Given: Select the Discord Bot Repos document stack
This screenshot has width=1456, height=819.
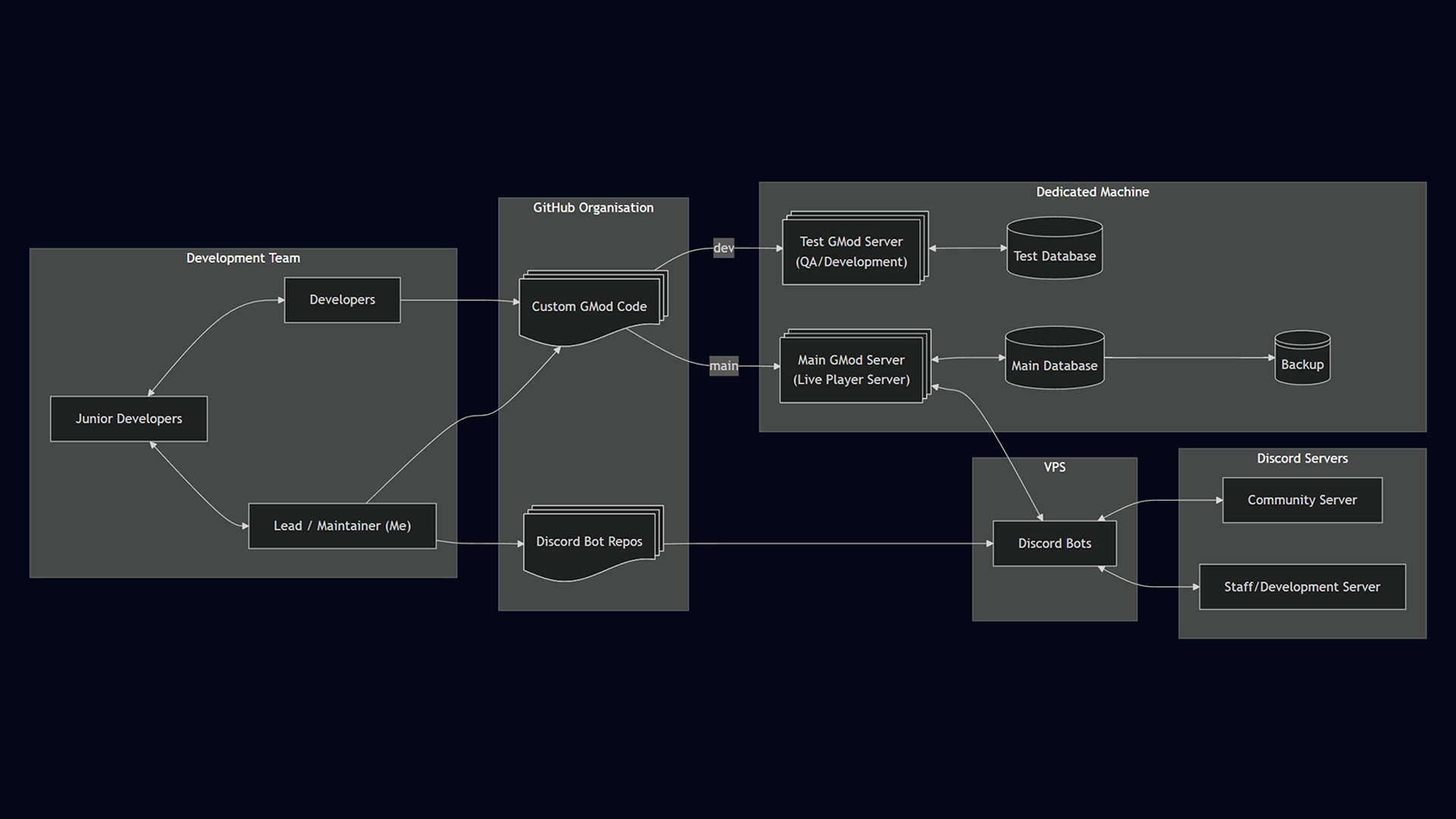Looking at the screenshot, I should point(589,541).
